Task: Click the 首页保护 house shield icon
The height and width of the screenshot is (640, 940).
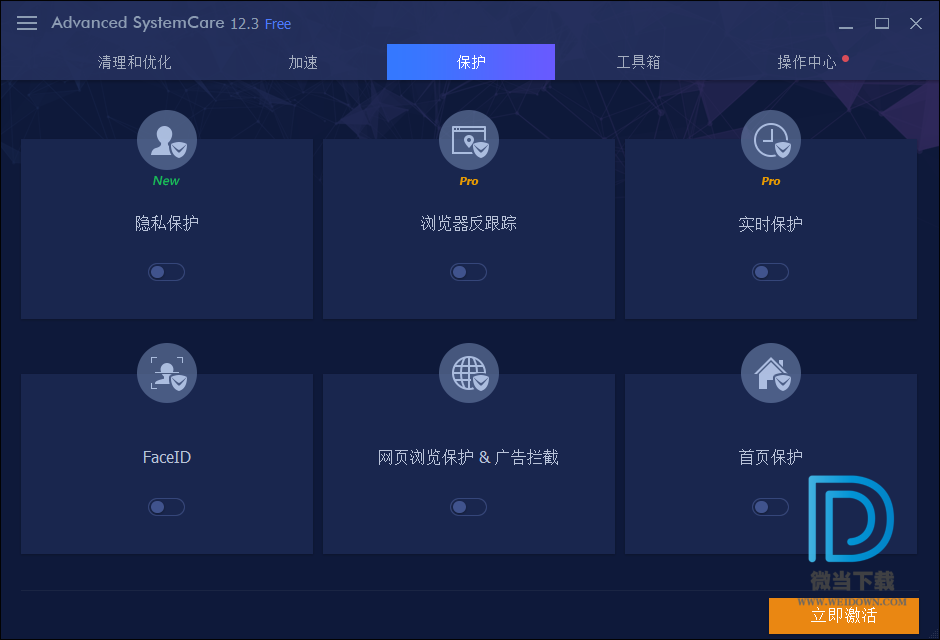Action: point(770,374)
